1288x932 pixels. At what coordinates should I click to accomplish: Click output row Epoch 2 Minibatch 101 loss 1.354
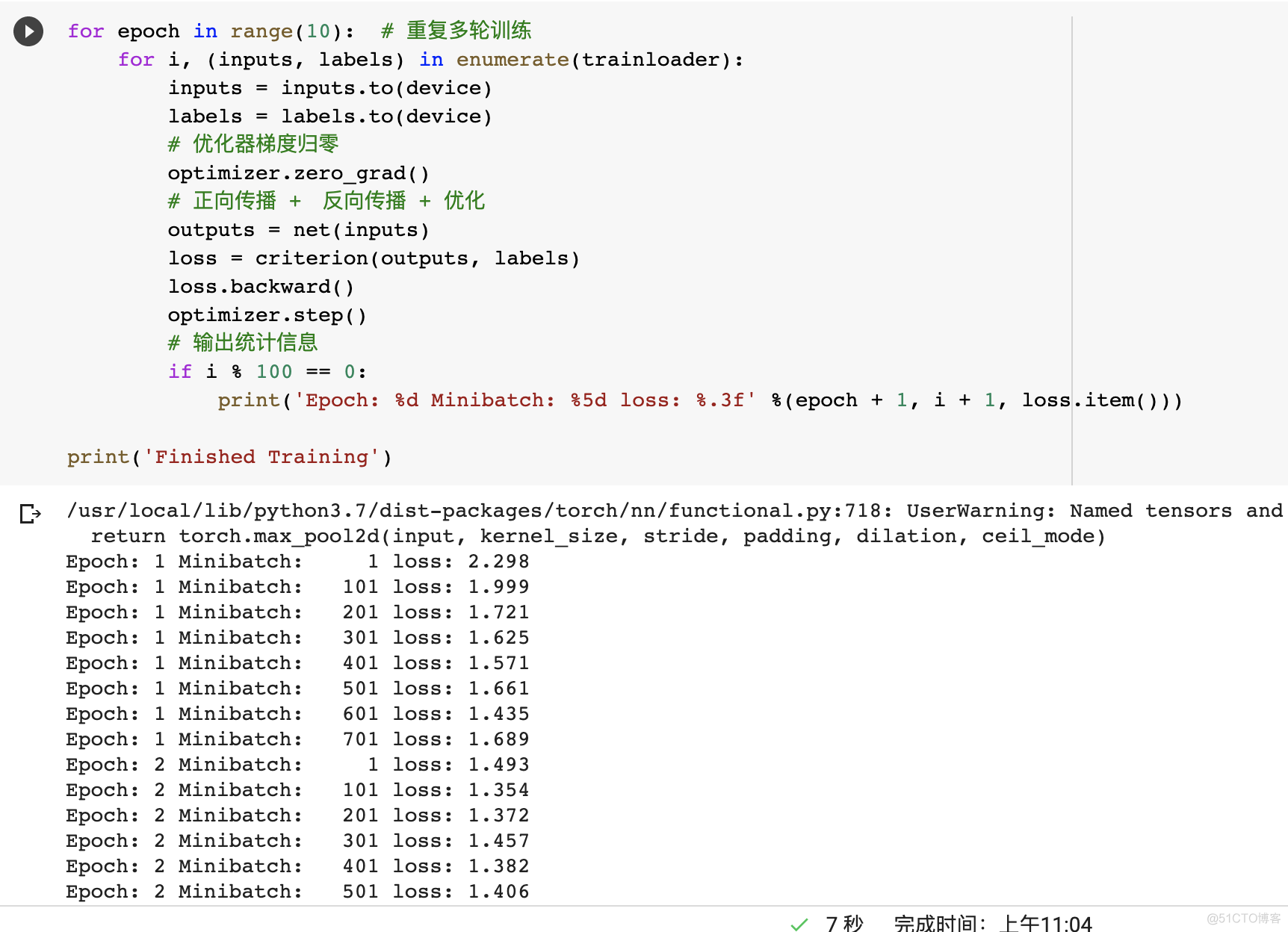tap(297, 790)
